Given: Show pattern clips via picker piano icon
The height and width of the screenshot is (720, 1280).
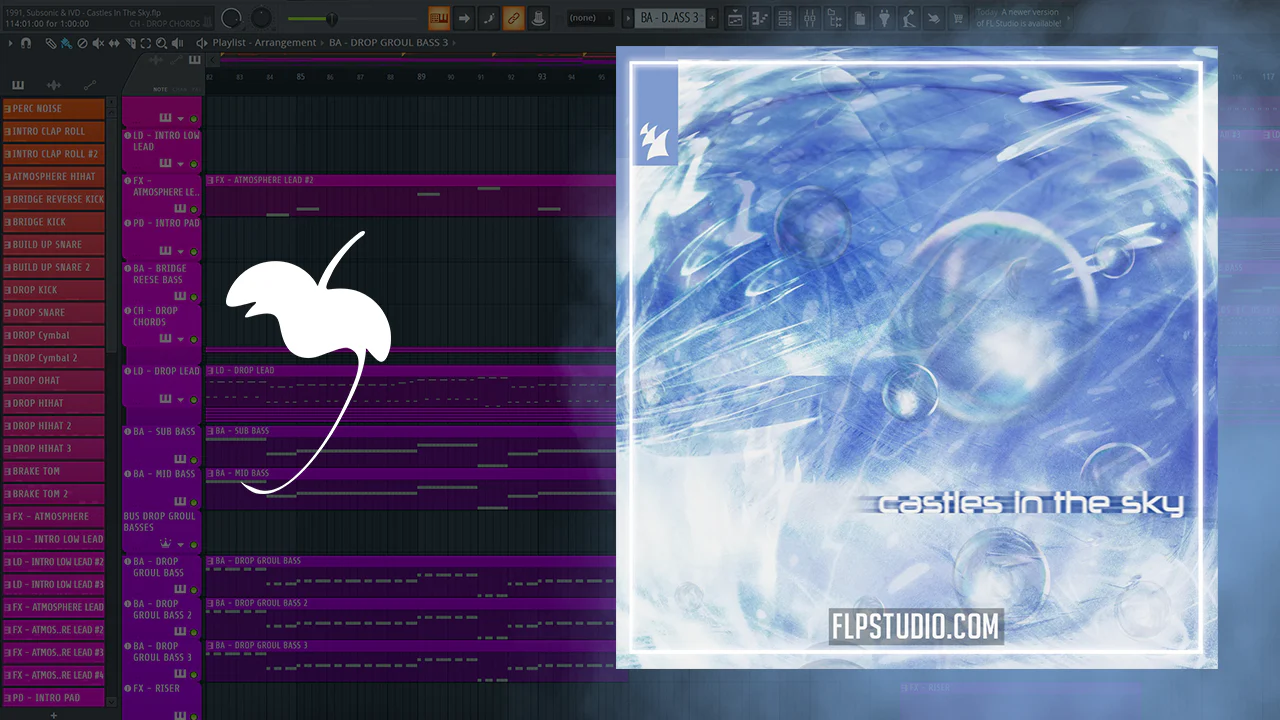Looking at the screenshot, I should (x=19, y=85).
